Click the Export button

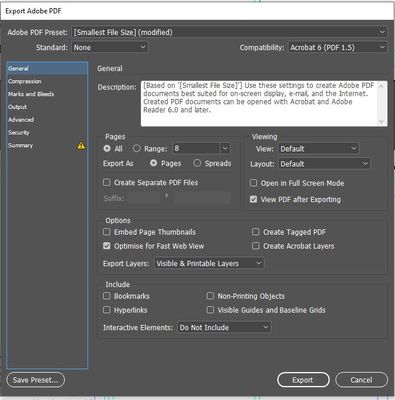point(303,380)
